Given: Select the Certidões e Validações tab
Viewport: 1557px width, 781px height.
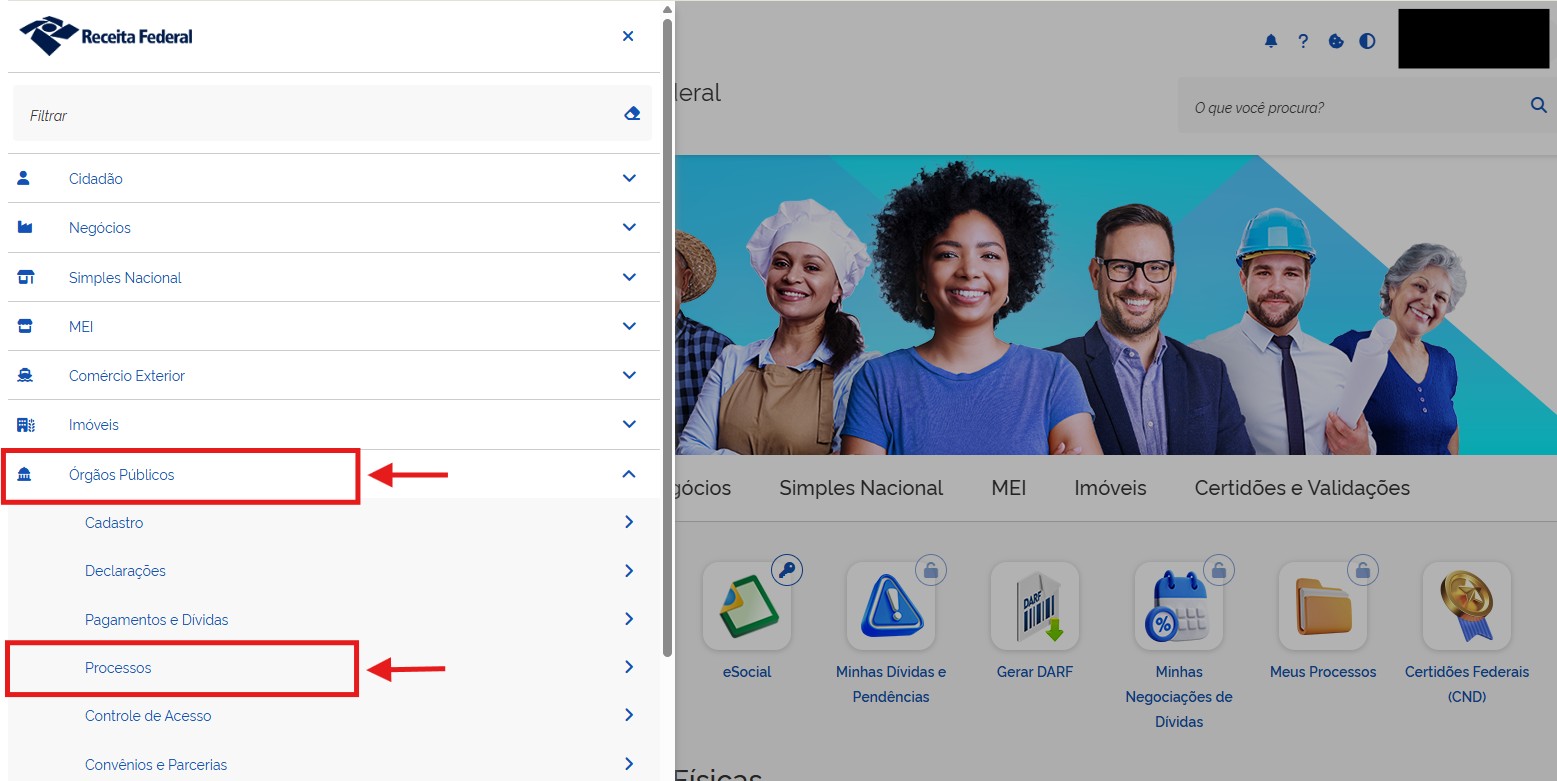Looking at the screenshot, I should click(x=1302, y=488).
